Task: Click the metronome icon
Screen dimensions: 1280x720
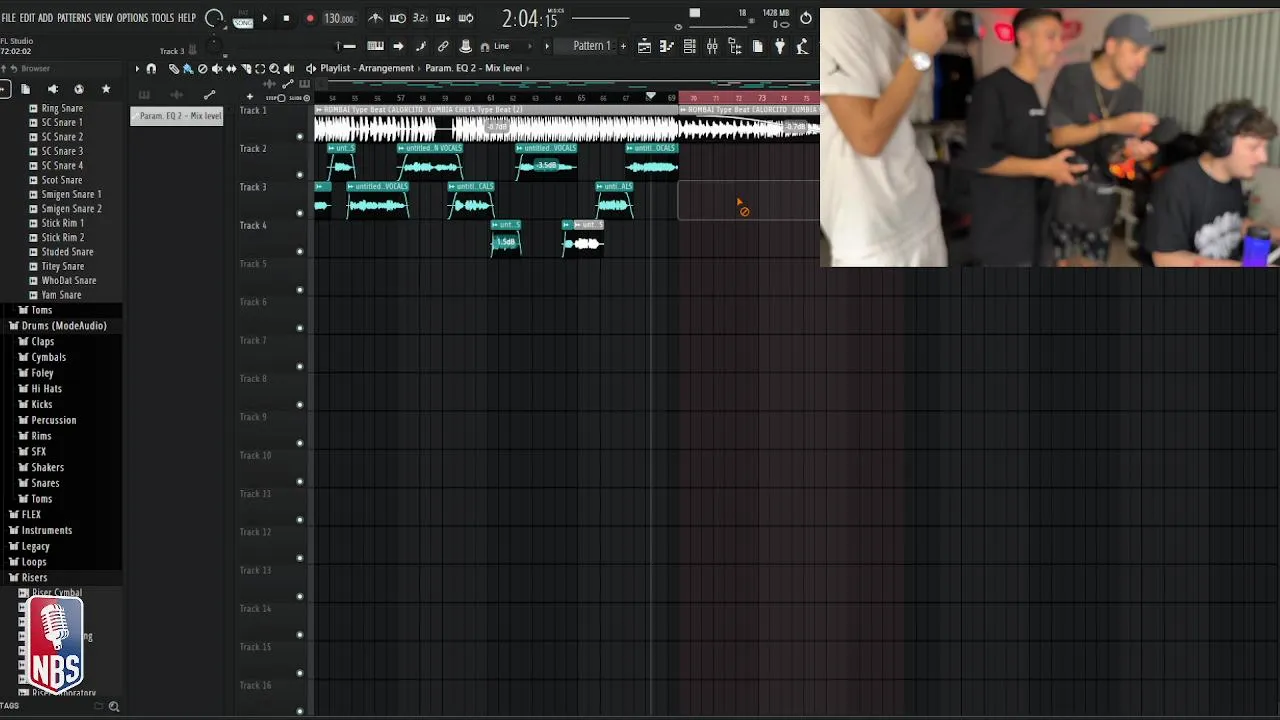Action: click(x=375, y=18)
